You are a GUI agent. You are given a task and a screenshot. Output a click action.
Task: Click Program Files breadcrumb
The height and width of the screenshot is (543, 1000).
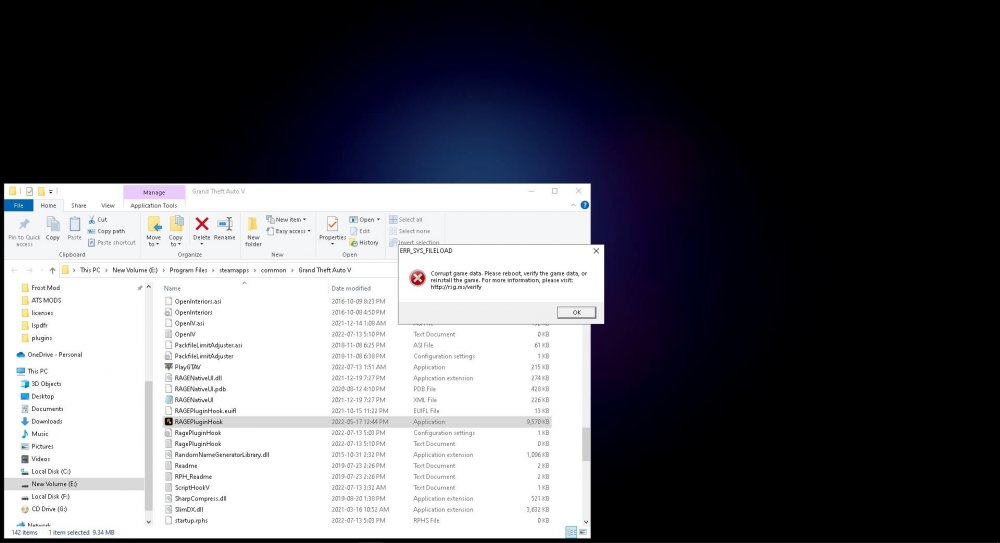click(188, 270)
